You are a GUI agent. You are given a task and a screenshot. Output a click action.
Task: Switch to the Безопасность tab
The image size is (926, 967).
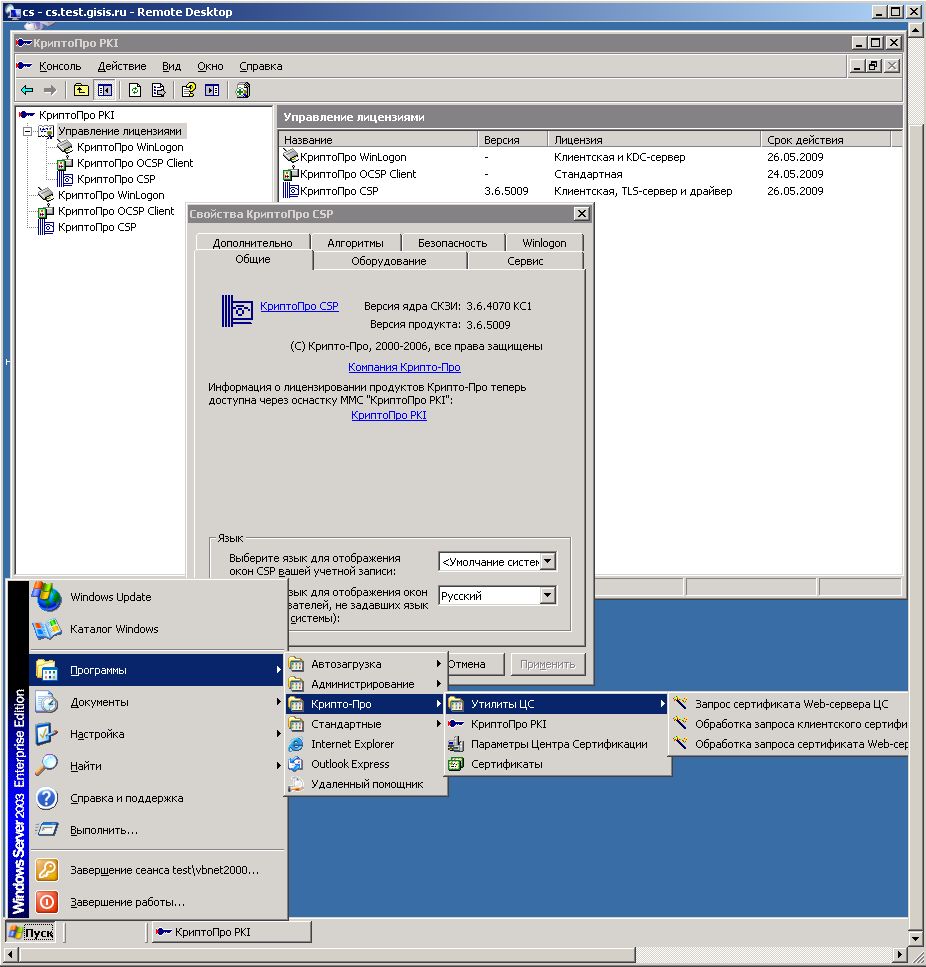pyautogui.click(x=453, y=243)
